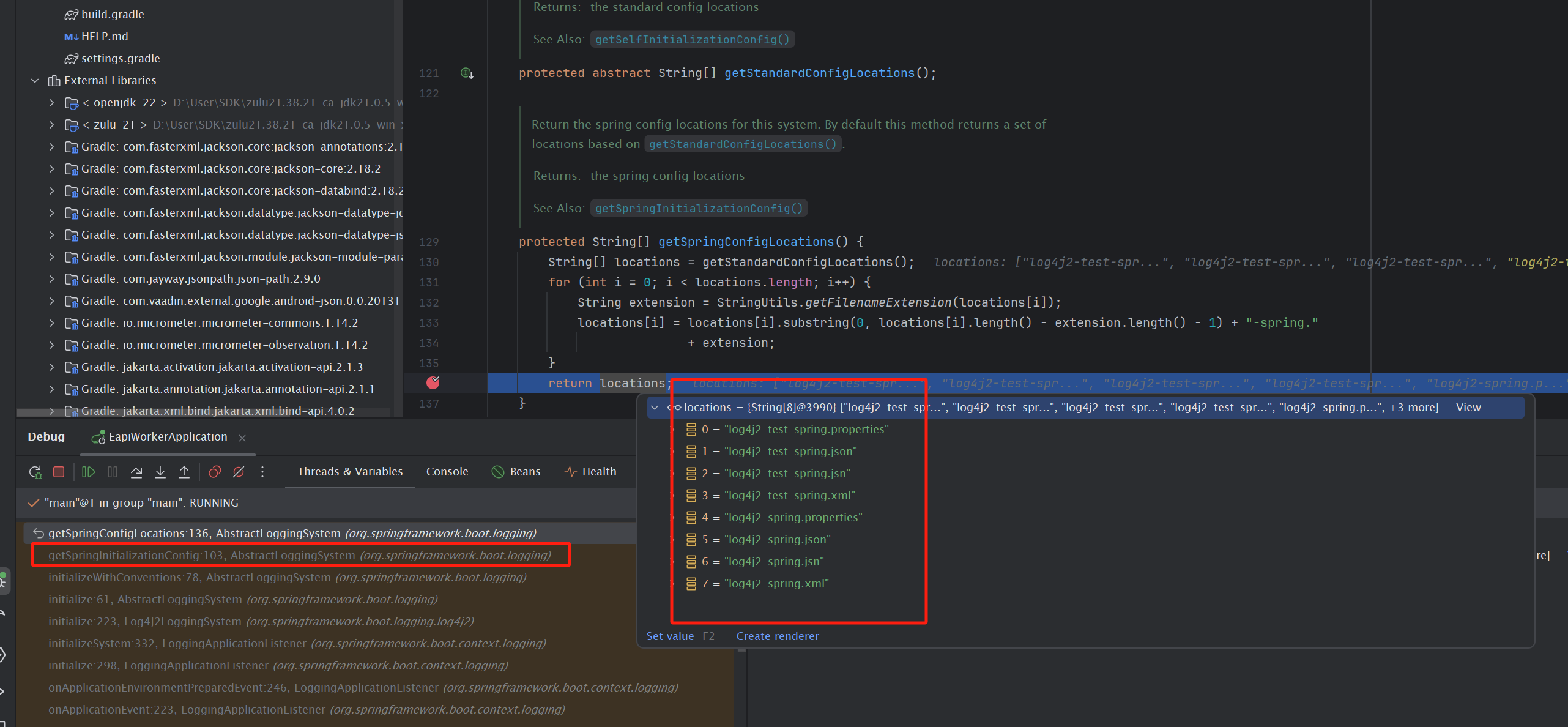Toggle Mute Breakpoints
The width and height of the screenshot is (1568, 727).
[x=239, y=472]
